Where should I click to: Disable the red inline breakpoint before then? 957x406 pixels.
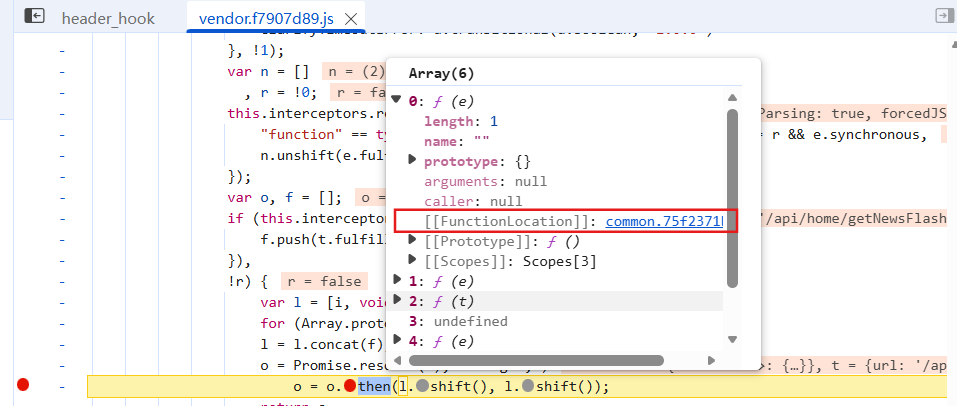(349, 387)
